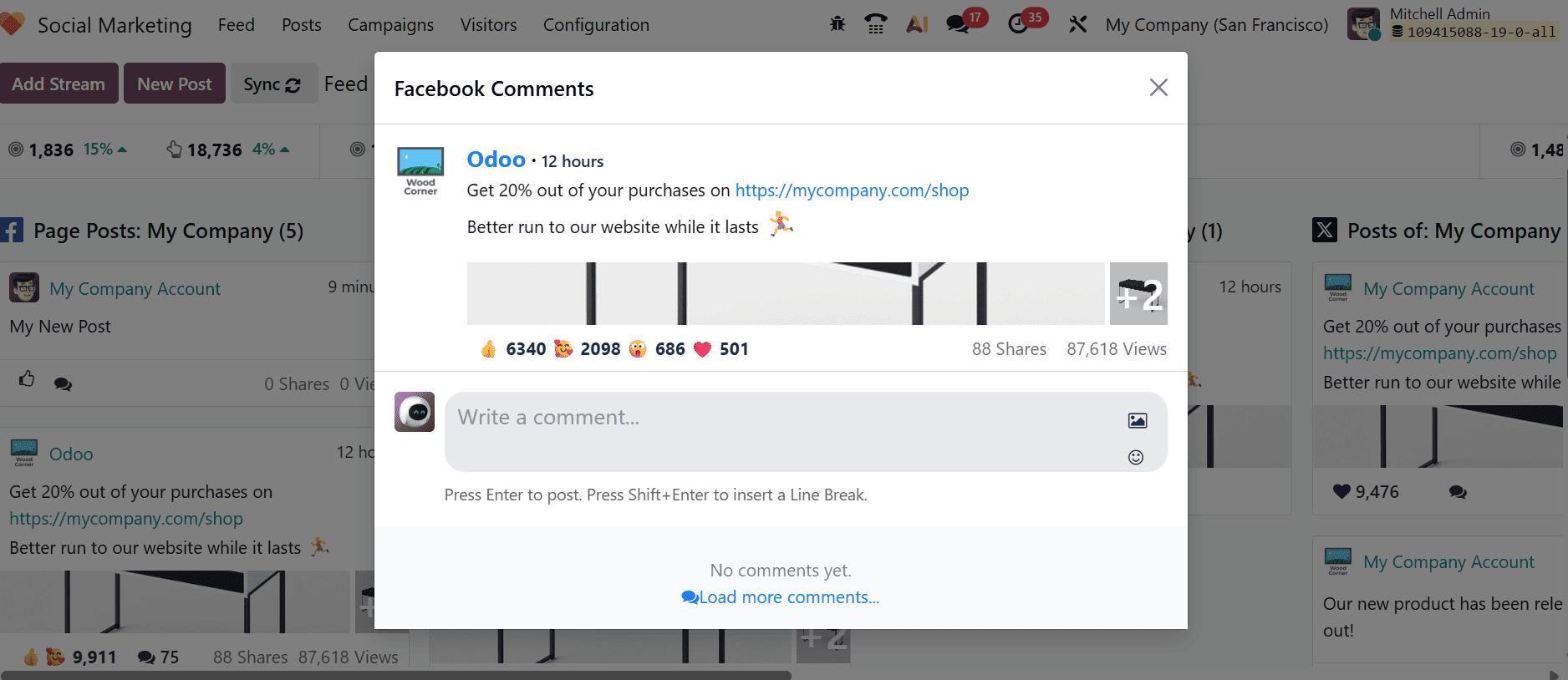This screenshot has width=1568, height=680.
Task: Click My Company Account link above My New Post
Action: pos(135,289)
